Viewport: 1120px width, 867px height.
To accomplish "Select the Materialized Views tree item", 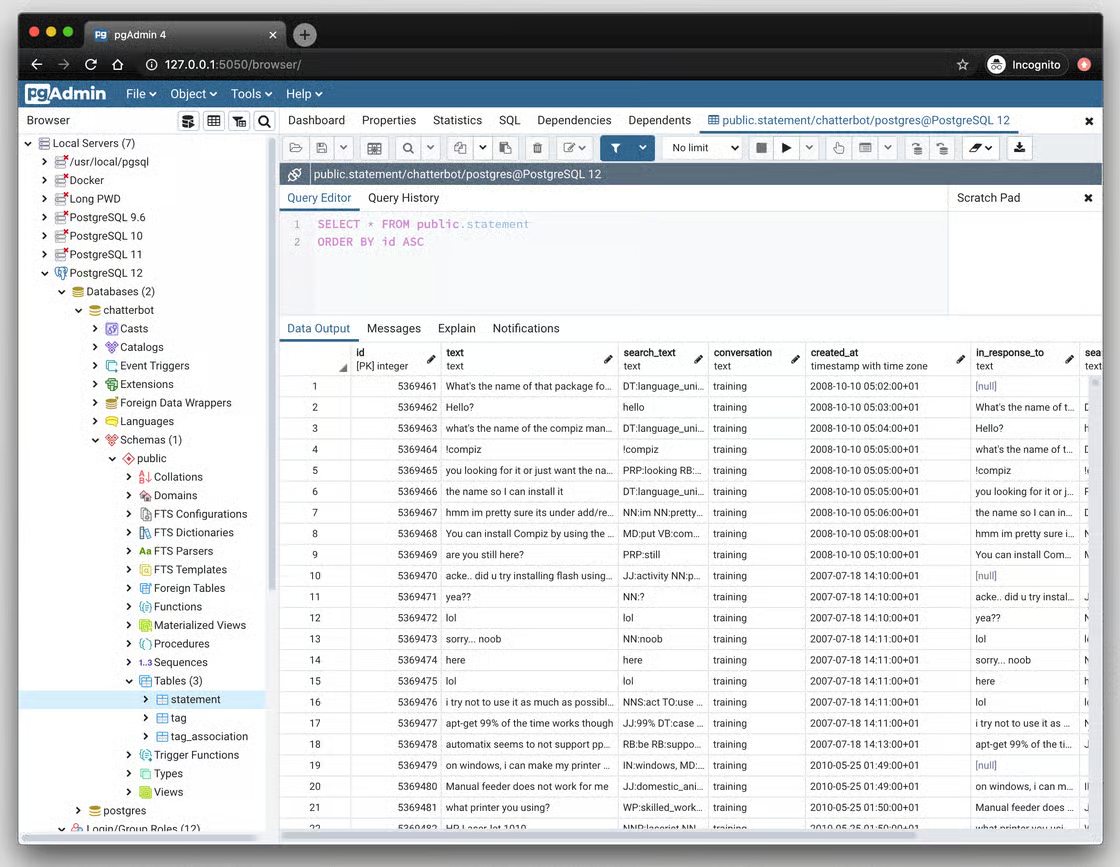I will pyautogui.click(x=200, y=626).
